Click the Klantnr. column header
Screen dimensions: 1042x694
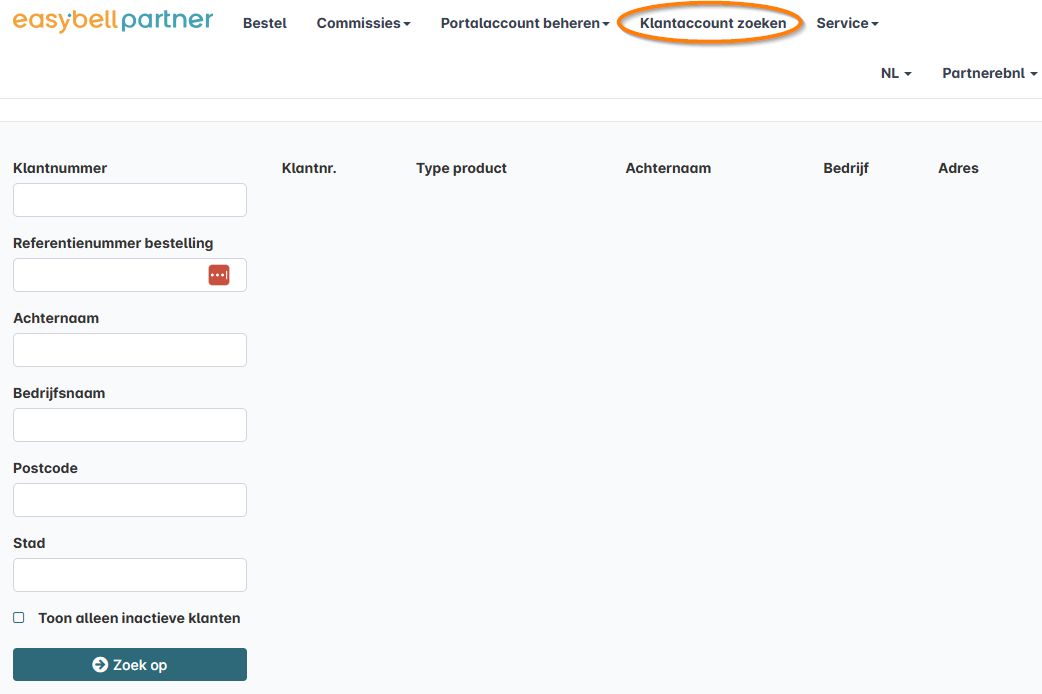[309, 168]
